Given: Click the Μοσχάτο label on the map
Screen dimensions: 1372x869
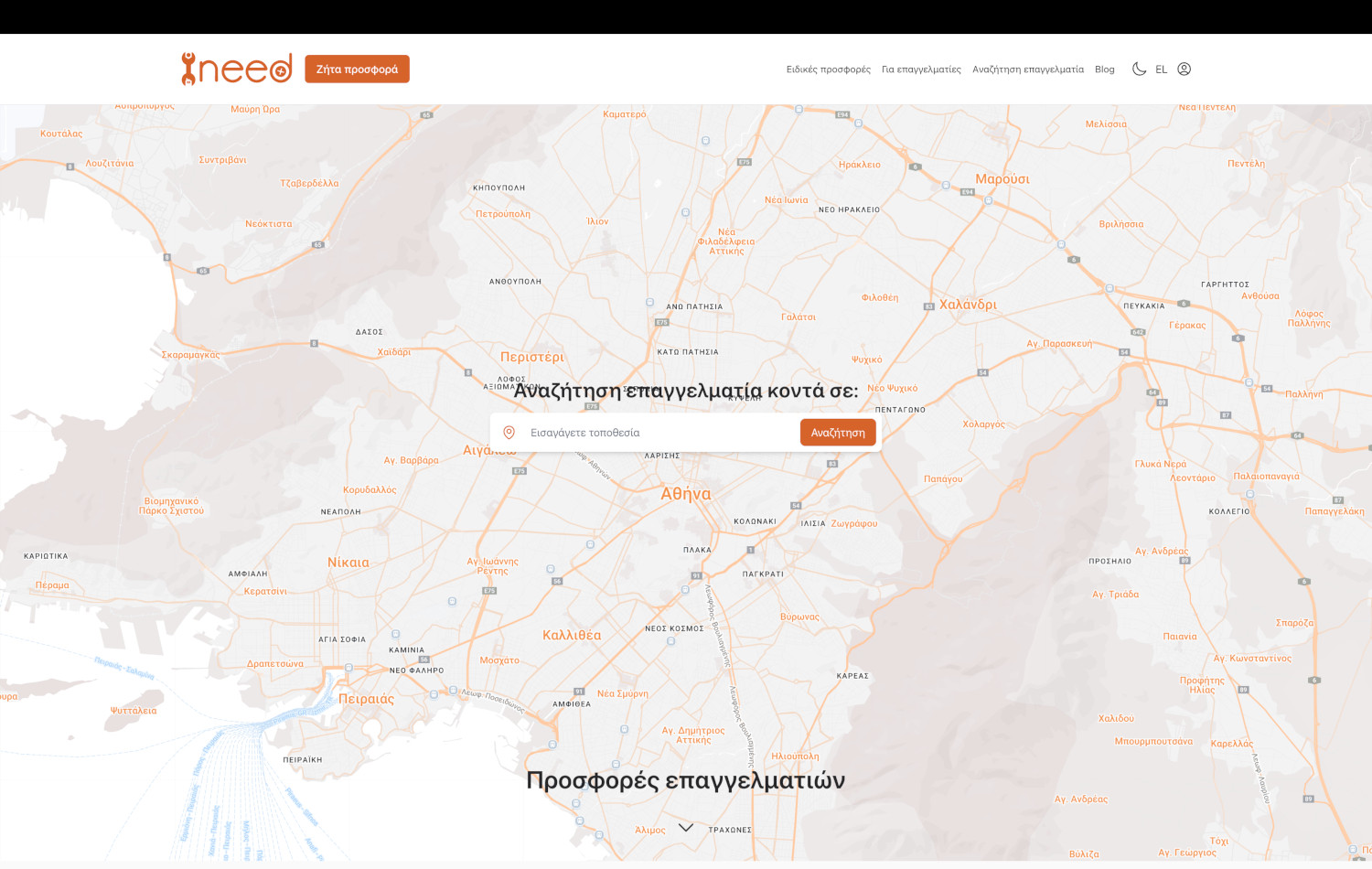Looking at the screenshot, I should pos(499,660).
